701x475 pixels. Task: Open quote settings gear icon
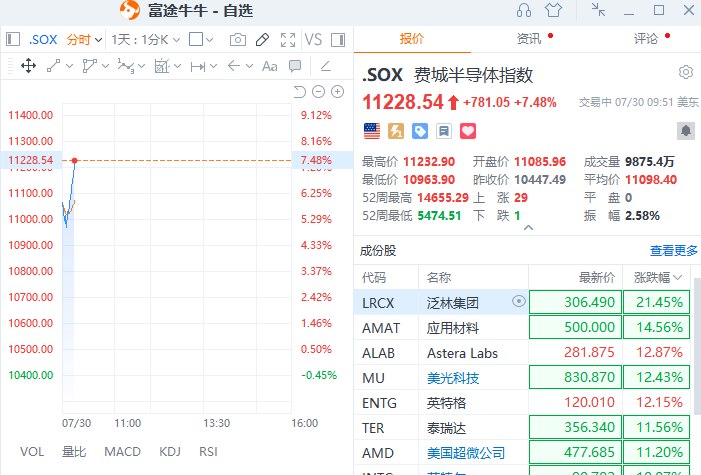click(x=686, y=72)
